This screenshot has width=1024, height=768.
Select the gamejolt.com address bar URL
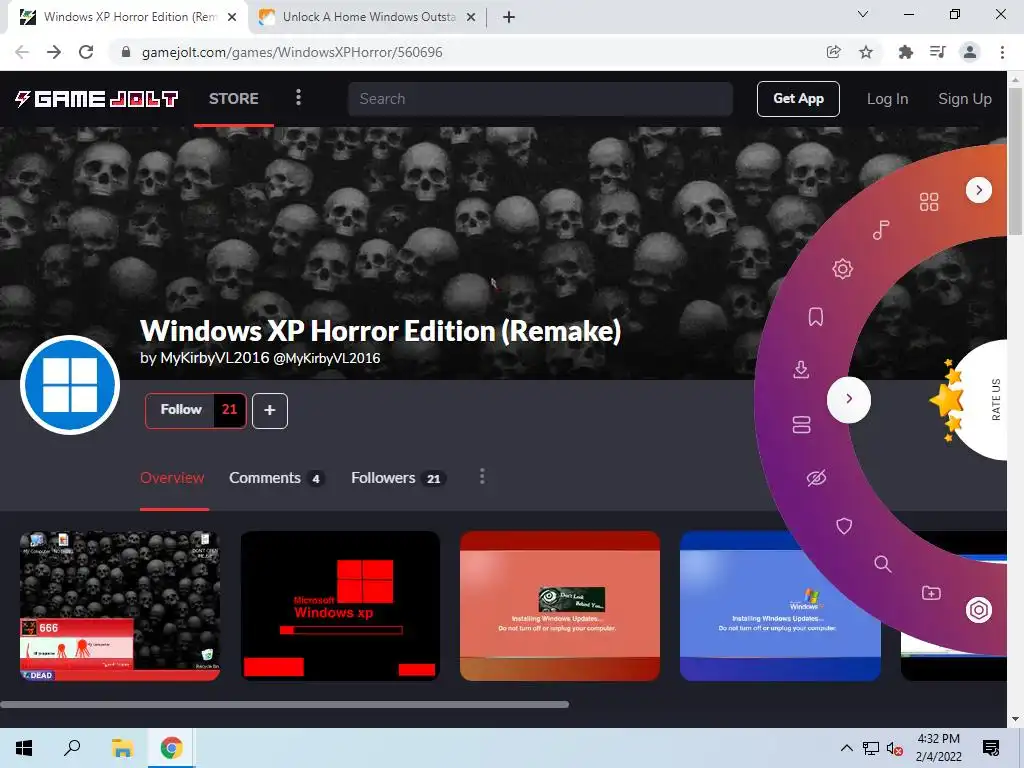click(292, 52)
